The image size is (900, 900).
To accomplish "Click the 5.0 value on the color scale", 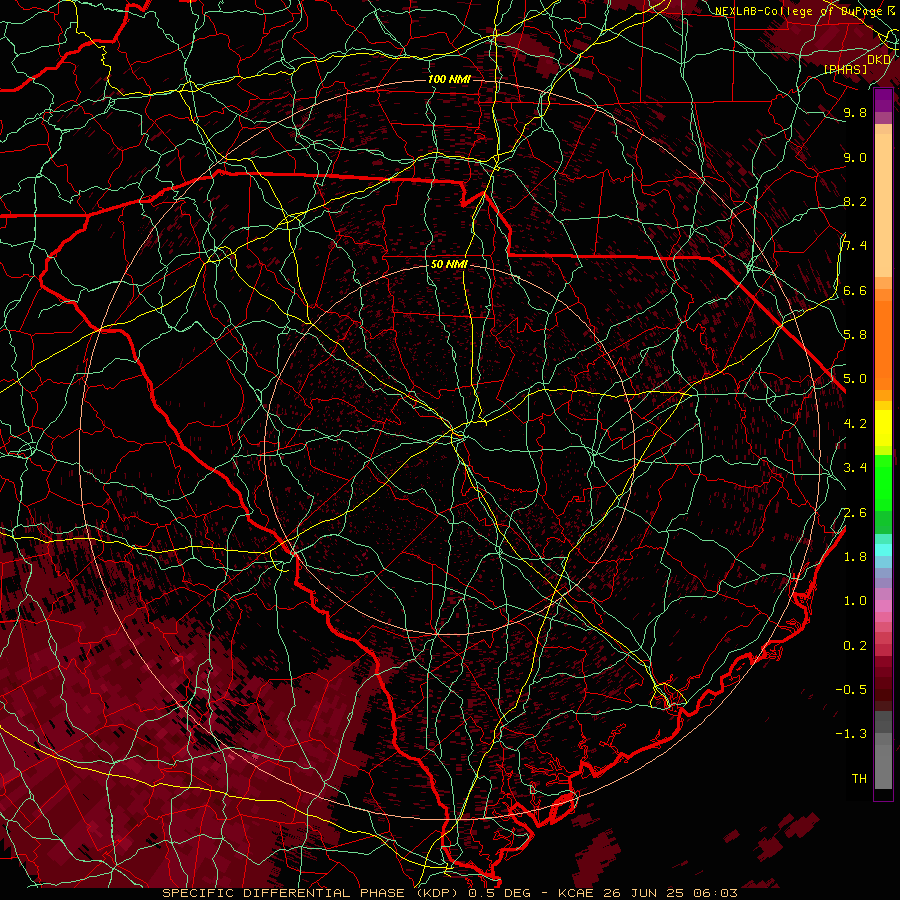I will (855, 379).
